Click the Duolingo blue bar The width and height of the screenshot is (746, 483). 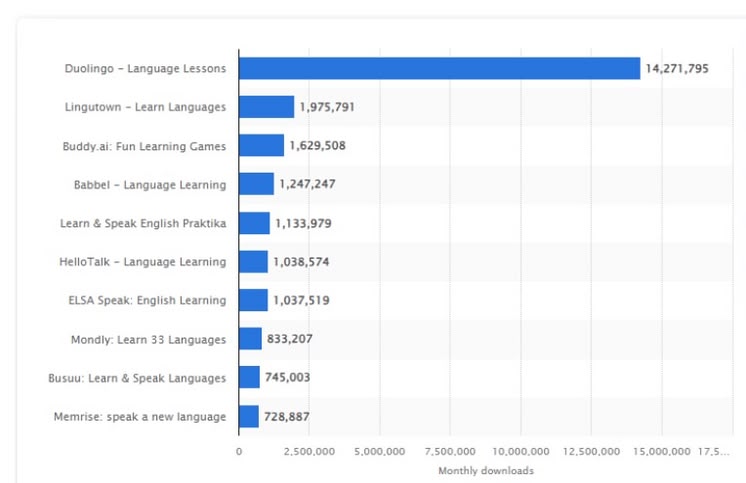[x=440, y=69]
